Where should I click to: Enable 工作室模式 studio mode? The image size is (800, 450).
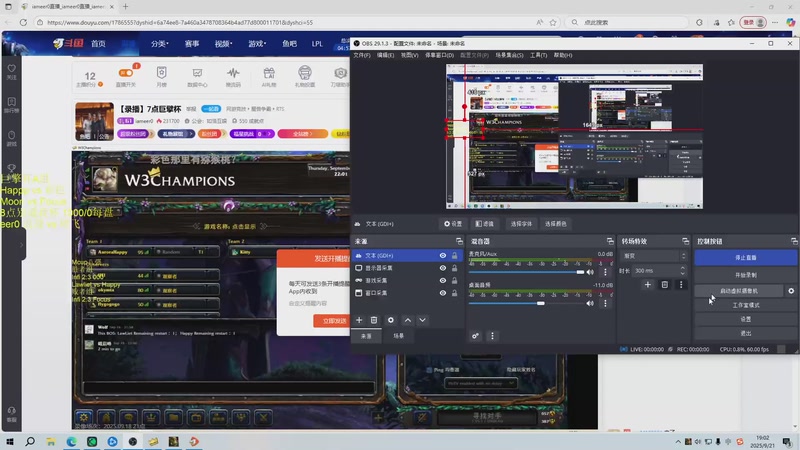point(745,305)
